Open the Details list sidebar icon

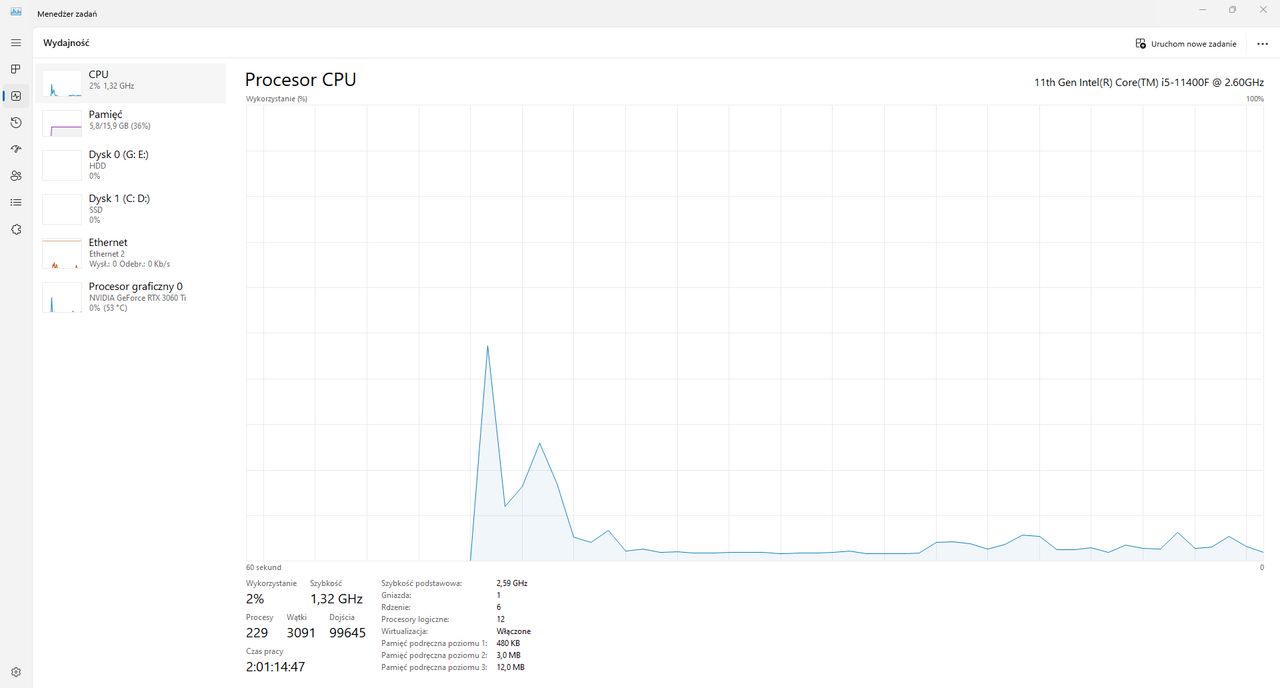coord(16,202)
